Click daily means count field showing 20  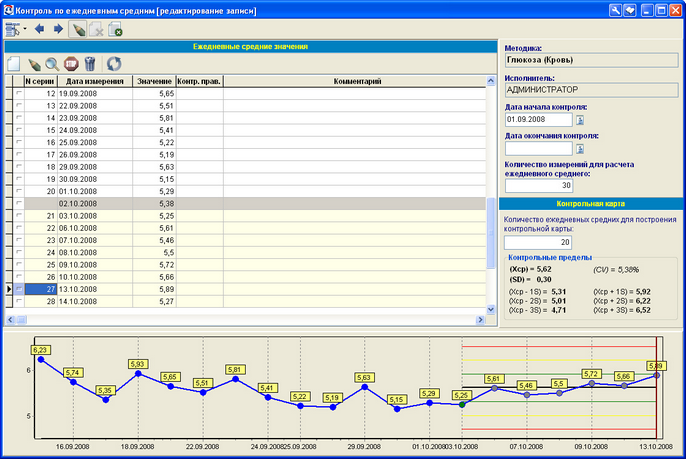pos(538,242)
